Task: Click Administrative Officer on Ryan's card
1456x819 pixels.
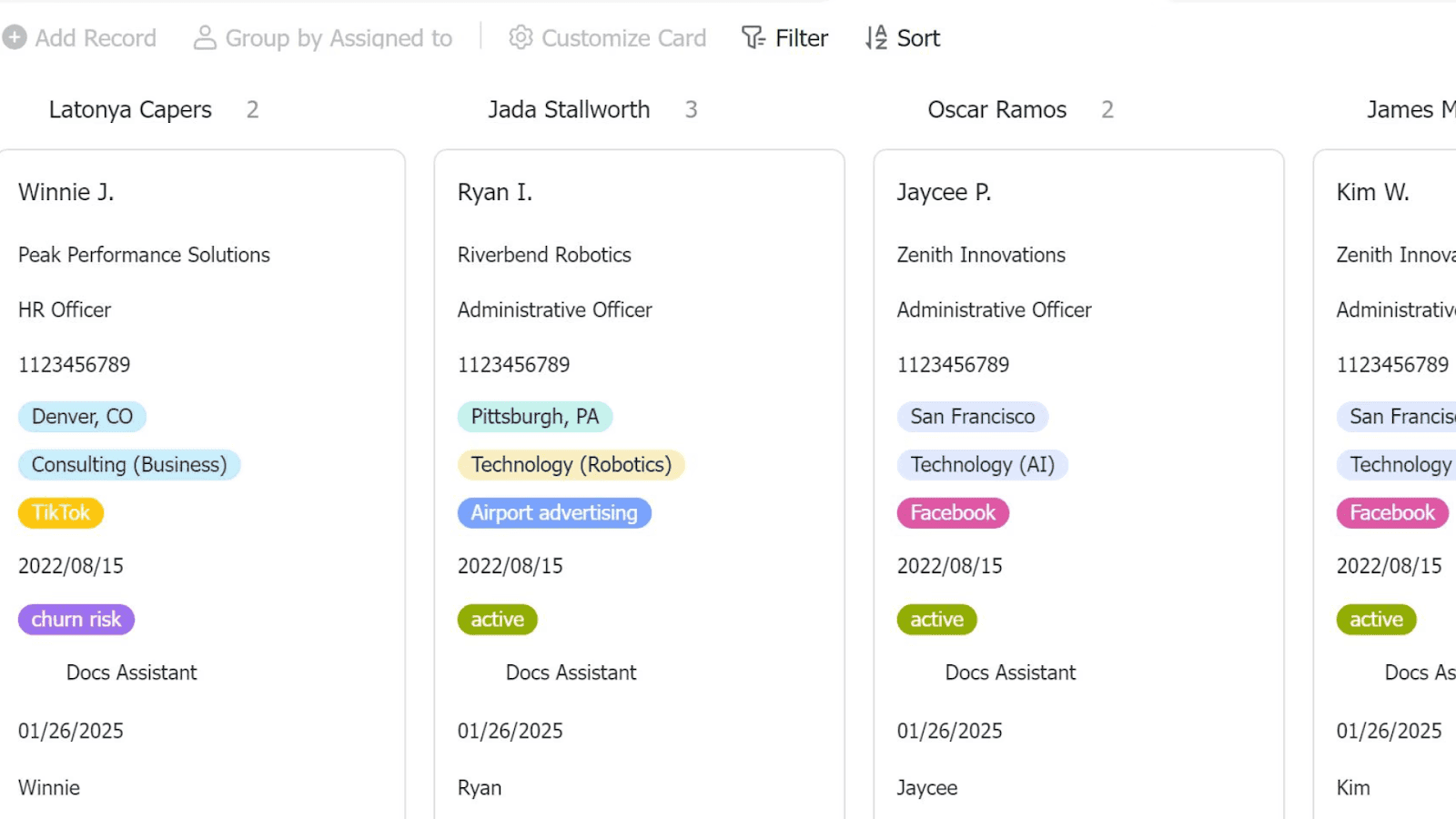Action: point(555,309)
